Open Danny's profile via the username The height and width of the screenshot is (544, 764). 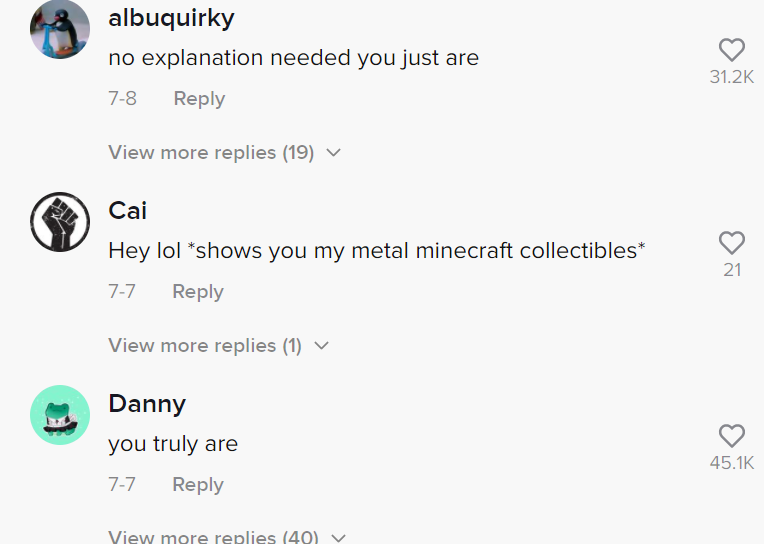147,404
